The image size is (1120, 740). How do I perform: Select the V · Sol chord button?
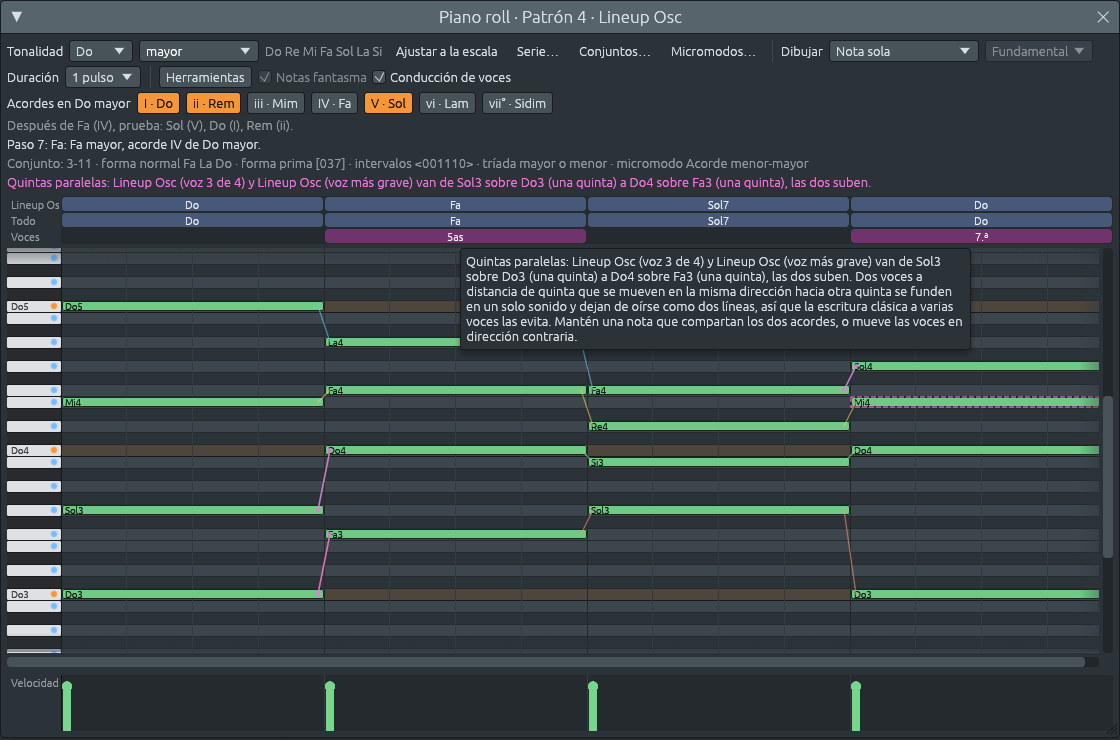point(388,104)
